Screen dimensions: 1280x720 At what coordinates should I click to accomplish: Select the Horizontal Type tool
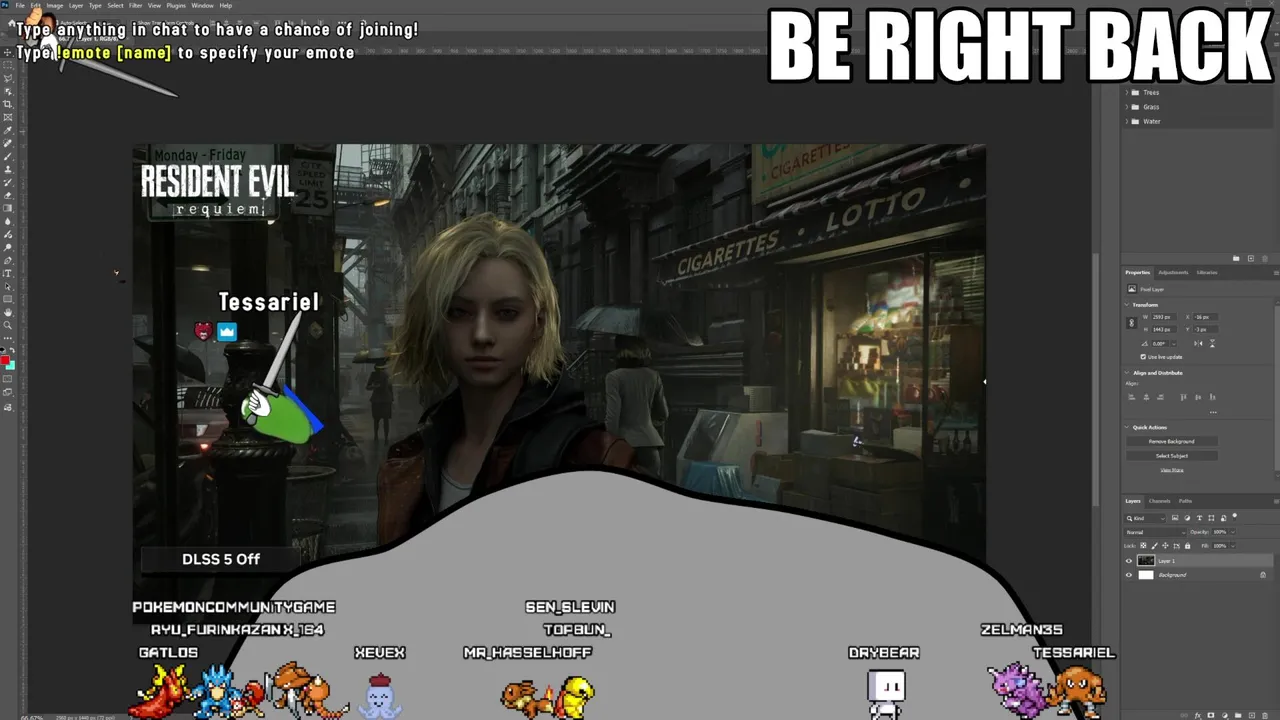point(7,273)
